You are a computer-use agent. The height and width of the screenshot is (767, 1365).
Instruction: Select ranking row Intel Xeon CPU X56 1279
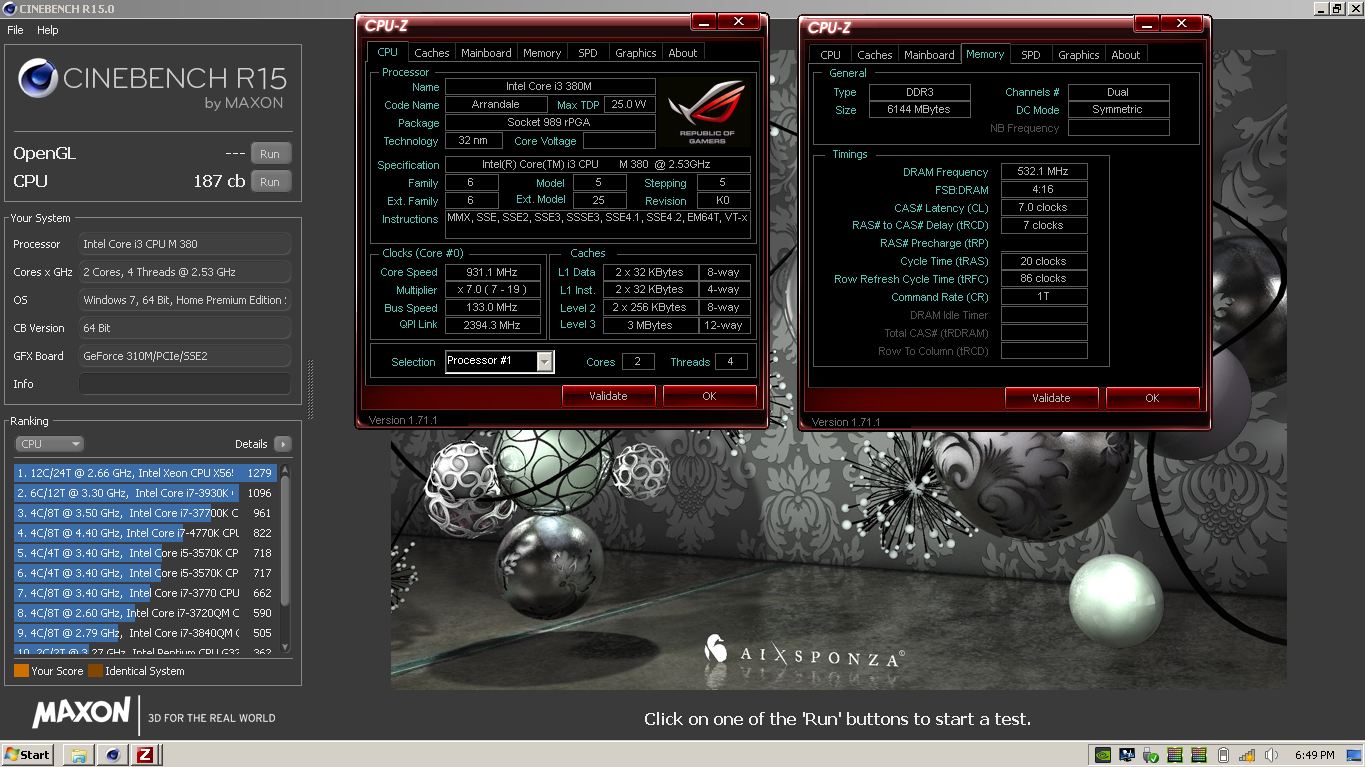pyautogui.click(x=145, y=473)
